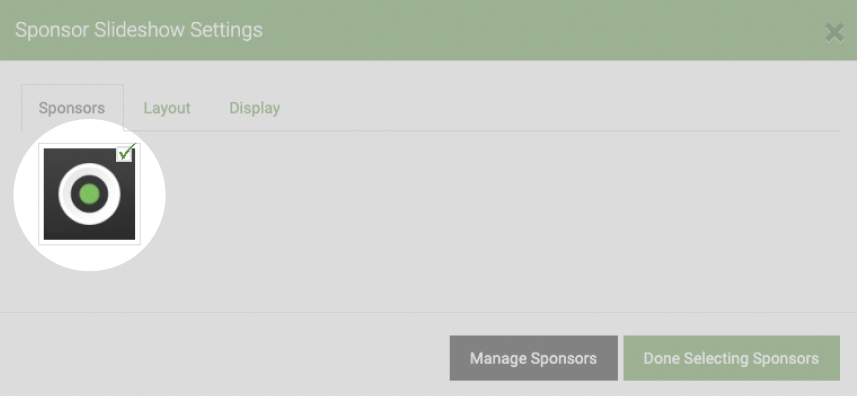
Task: Select the Sponsors tab
Action: [x=72, y=108]
